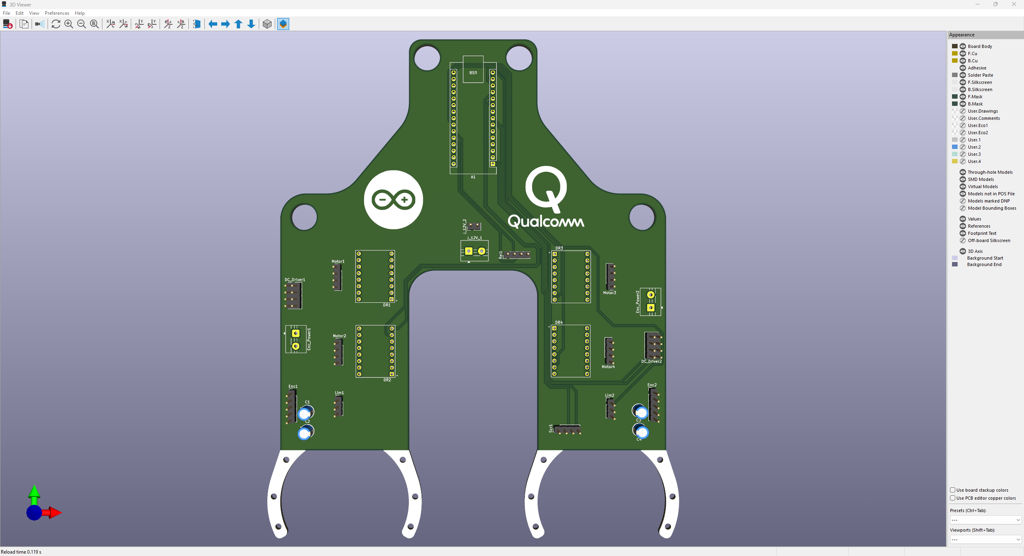Change Board Body color swatch
The width and height of the screenshot is (1024, 556).
pyautogui.click(x=955, y=46)
